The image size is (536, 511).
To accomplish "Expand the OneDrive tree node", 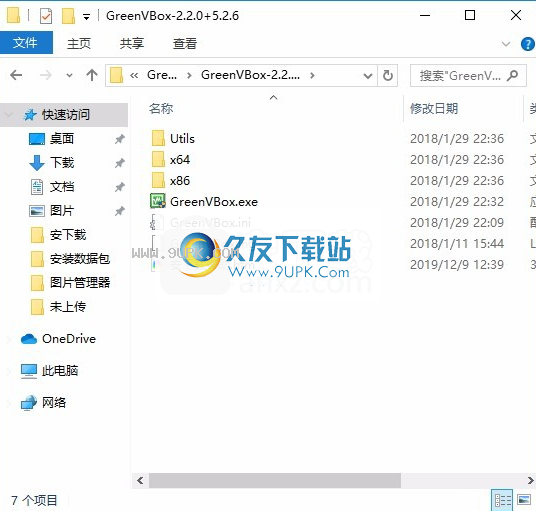I will [9, 339].
